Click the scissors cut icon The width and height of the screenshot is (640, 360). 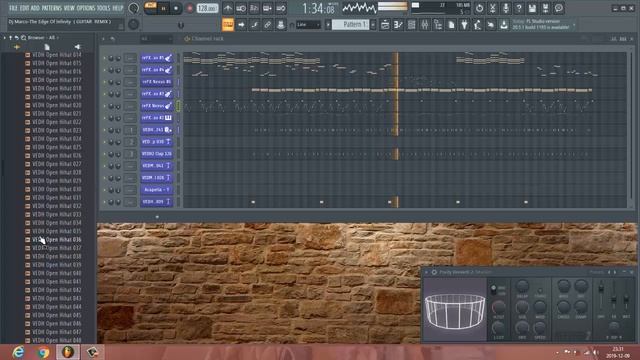[493, 8]
